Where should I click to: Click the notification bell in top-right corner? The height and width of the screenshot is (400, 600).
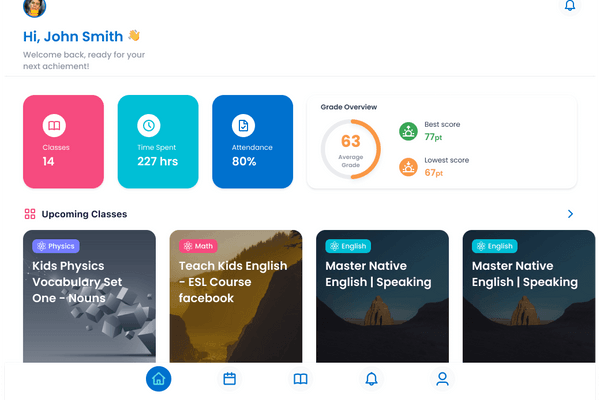coord(570,5)
